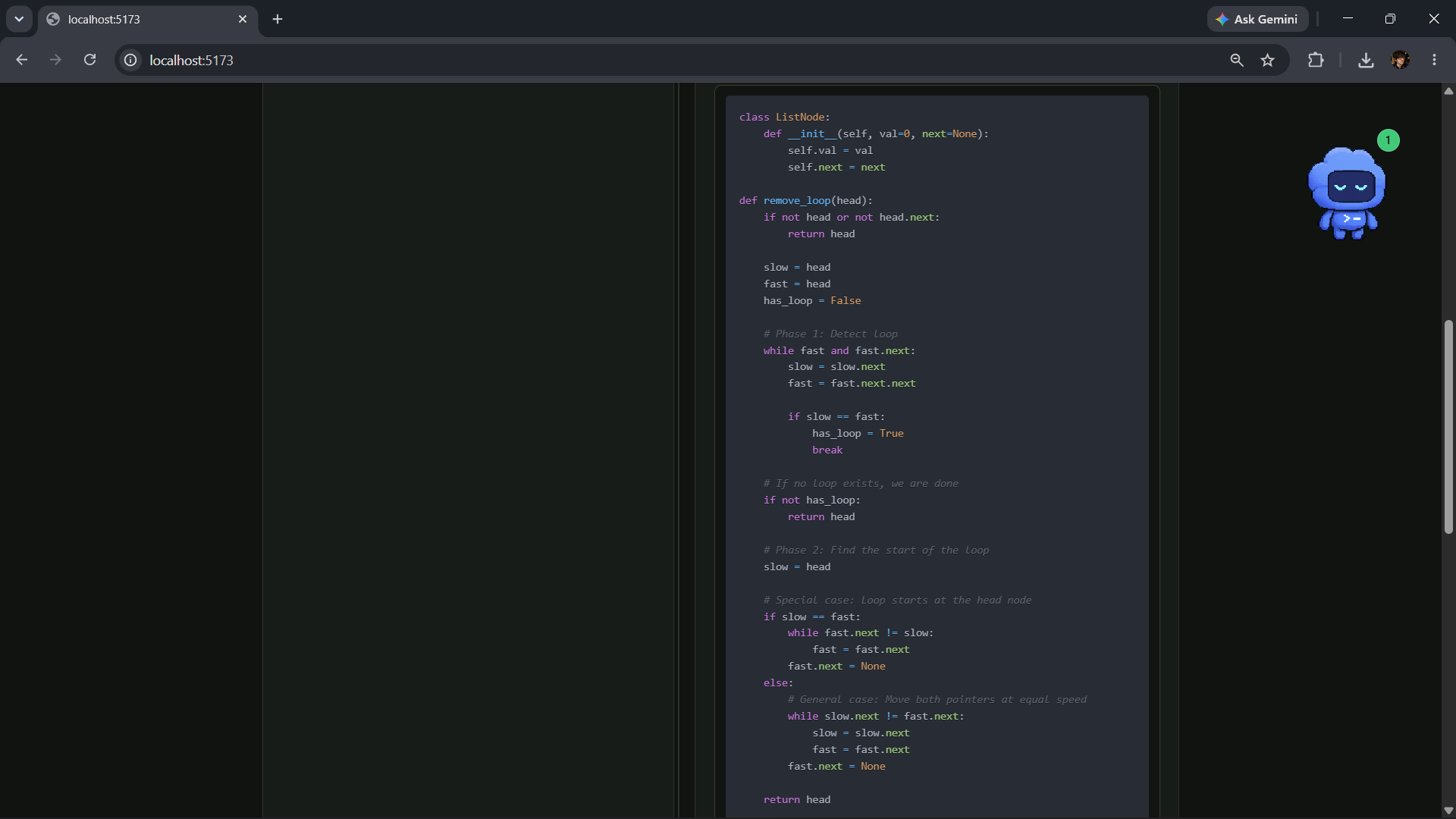Screen dimensions: 1456x819
Task: Click the scrollbar down arrow
Action: click(x=1448, y=811)
